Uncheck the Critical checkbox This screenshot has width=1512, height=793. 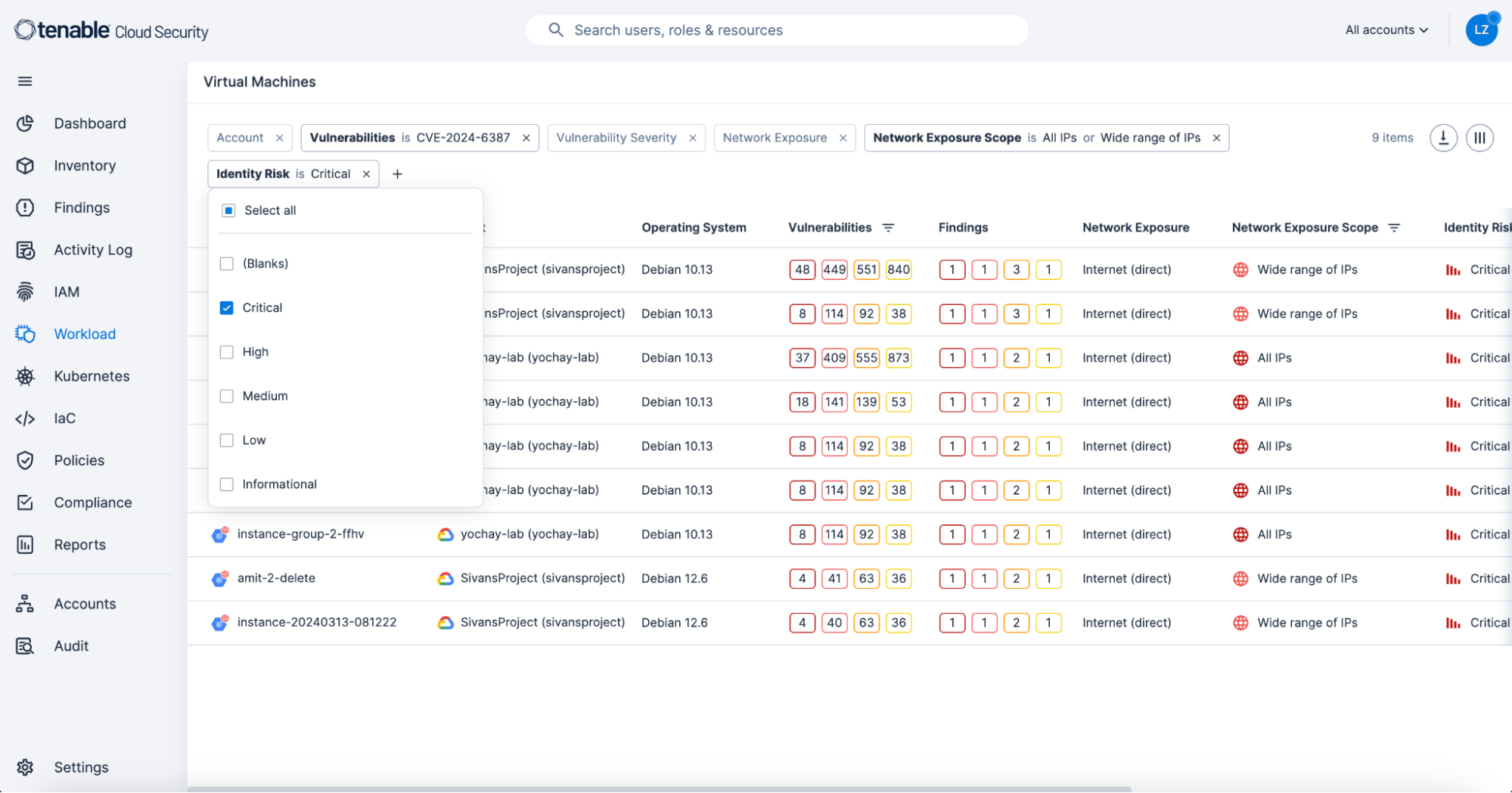(226, 308)
